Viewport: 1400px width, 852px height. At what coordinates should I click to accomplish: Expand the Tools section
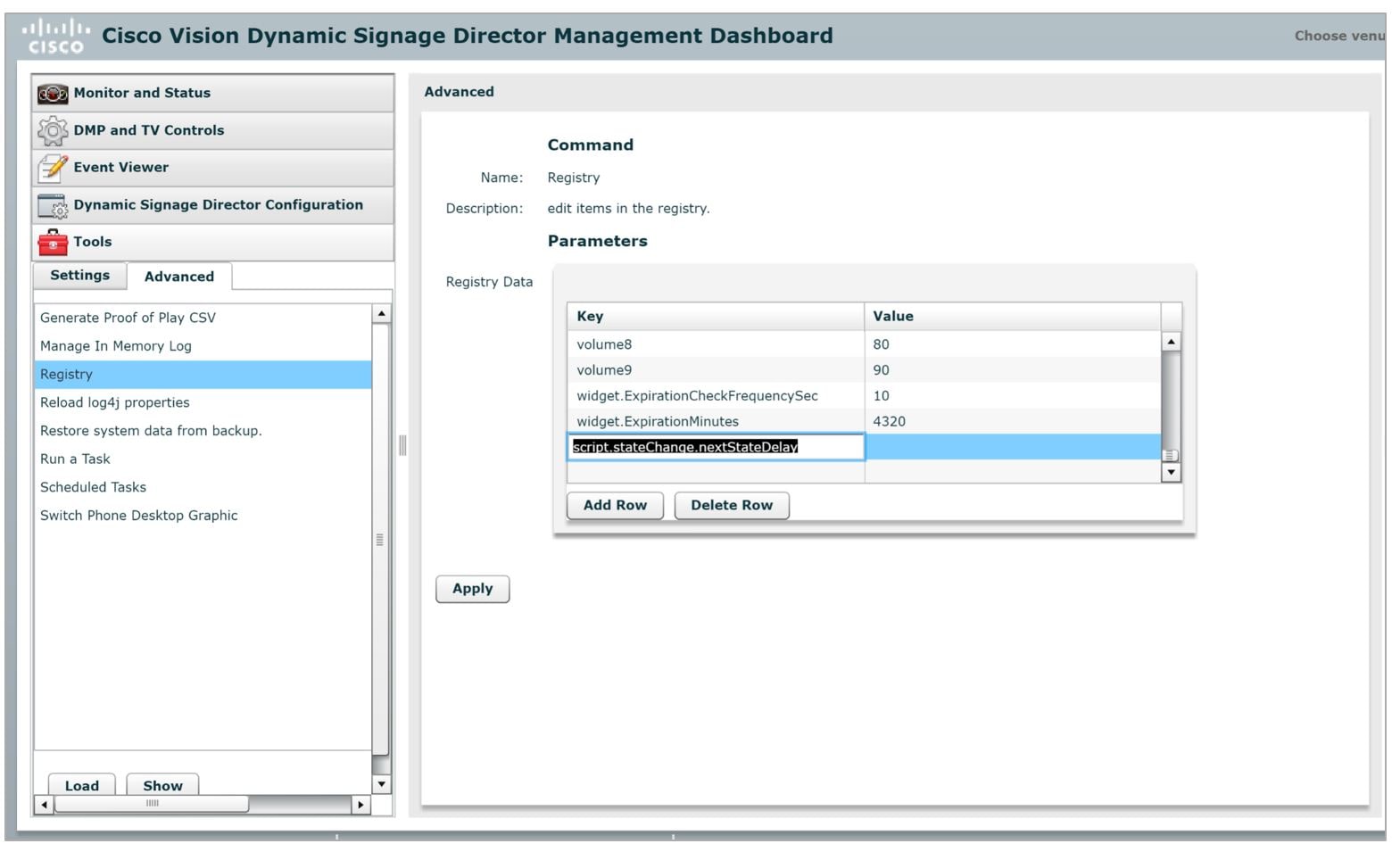click(213, 242)
